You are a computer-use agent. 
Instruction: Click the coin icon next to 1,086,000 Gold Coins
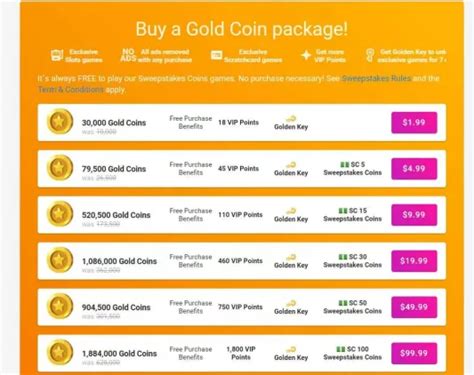tap(60, 260)
